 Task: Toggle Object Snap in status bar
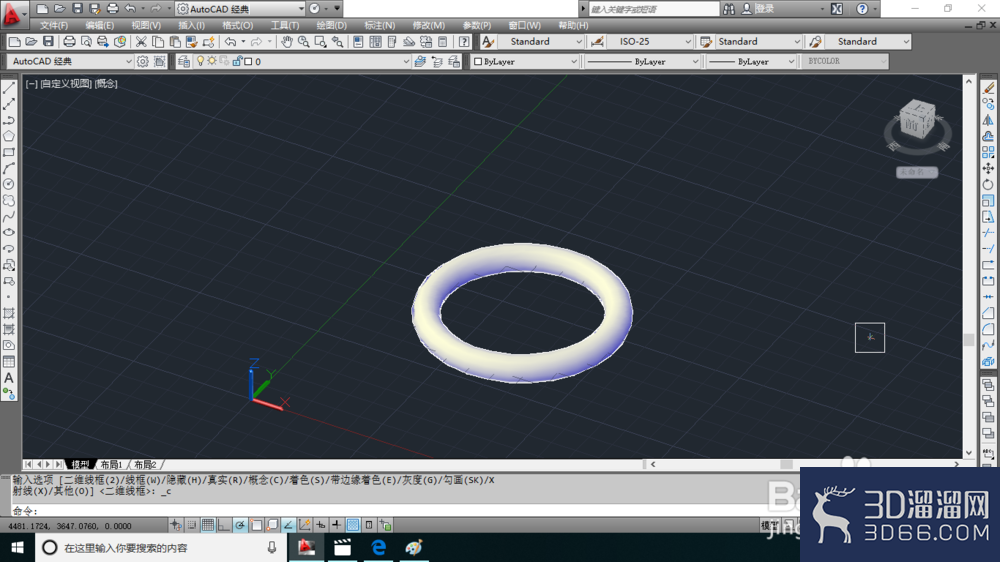(256, 525)
